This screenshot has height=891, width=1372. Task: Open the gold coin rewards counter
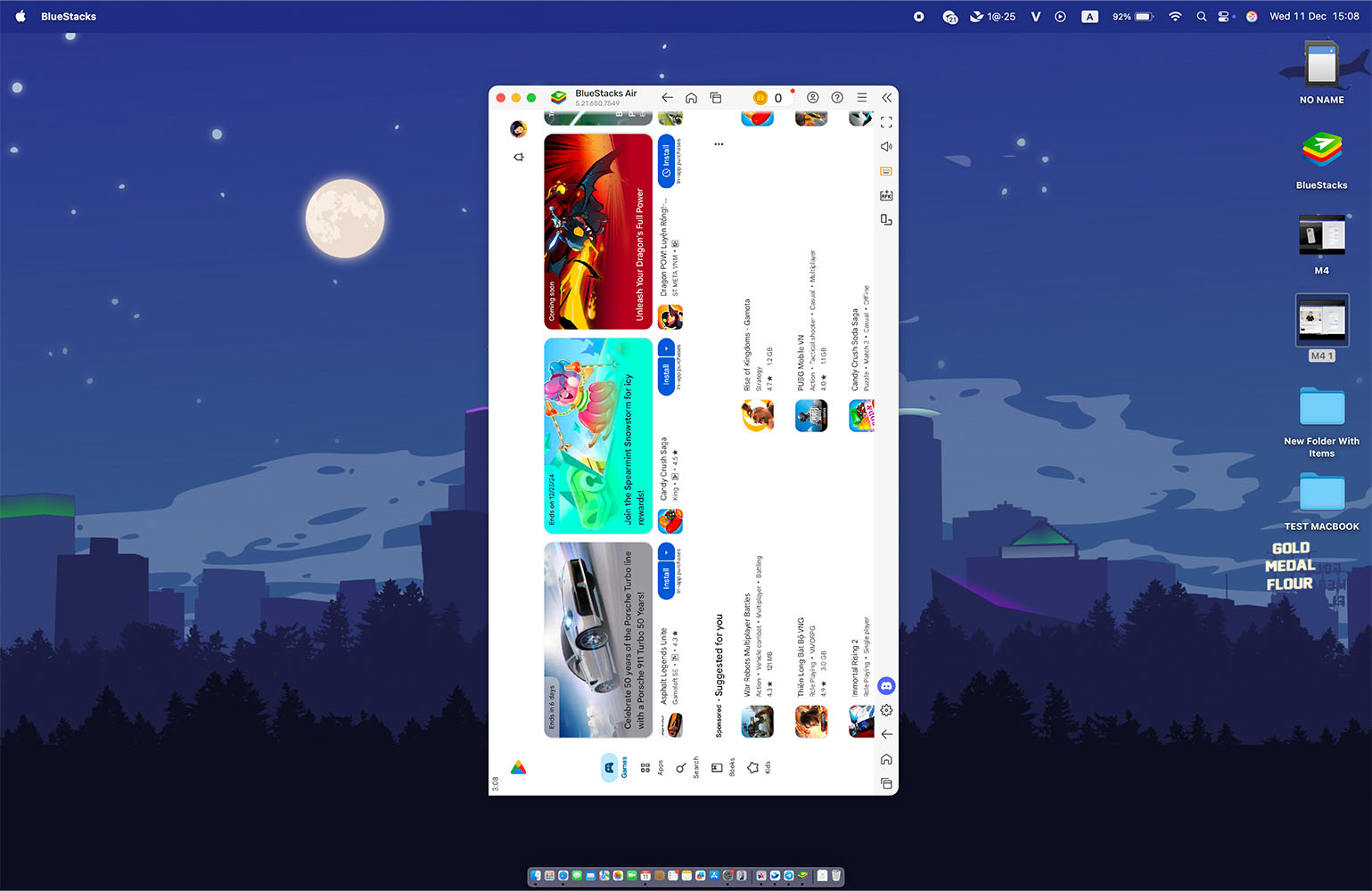pos(768,98)
